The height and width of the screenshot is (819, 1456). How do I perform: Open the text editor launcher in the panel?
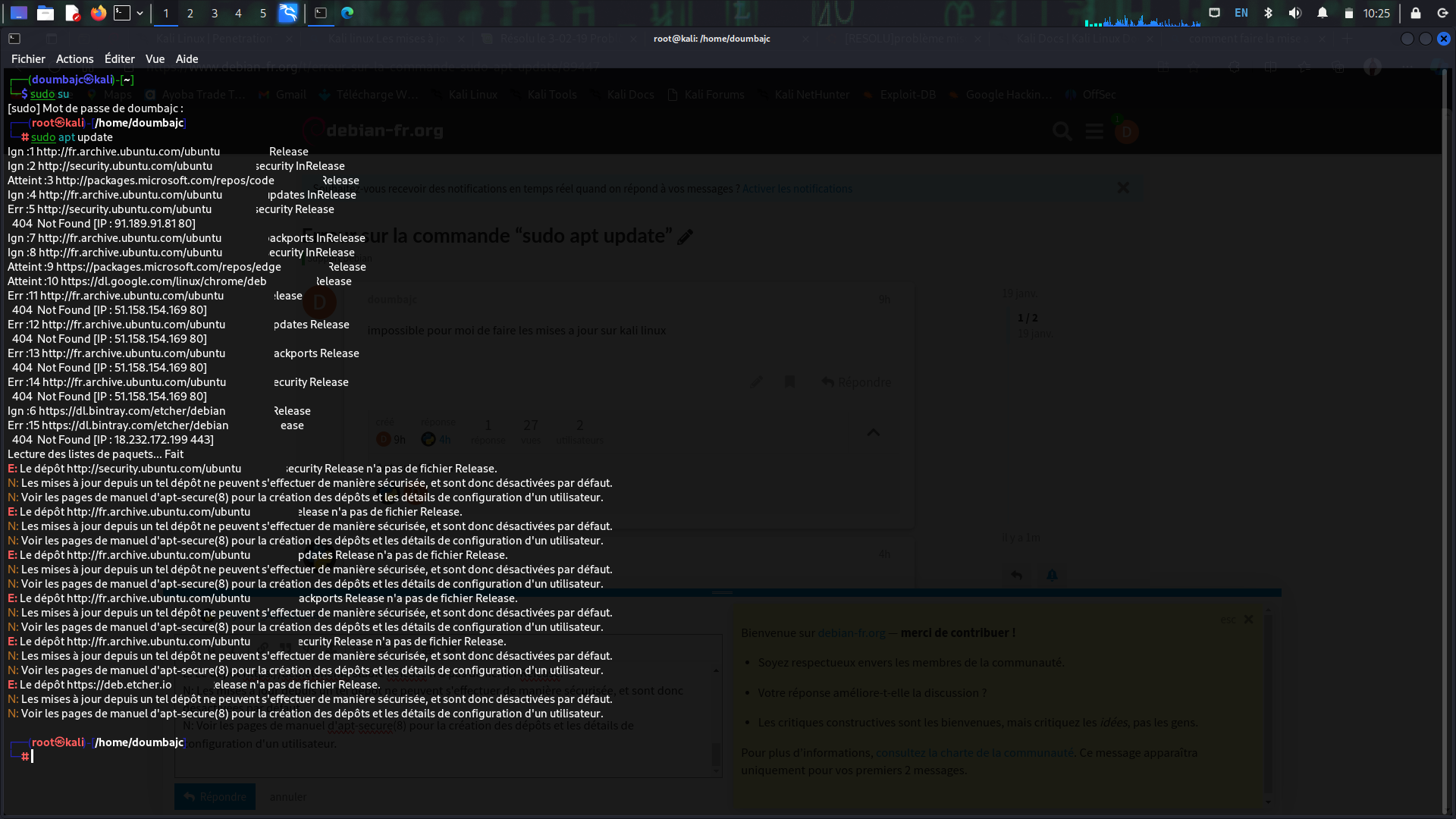tap(72, 13)
